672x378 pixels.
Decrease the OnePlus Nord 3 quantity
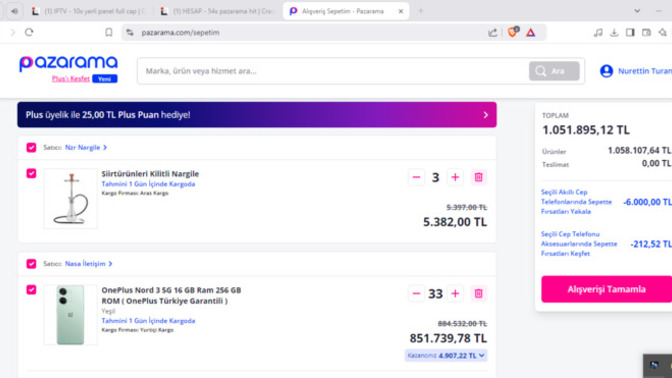[x=416, y=294]
